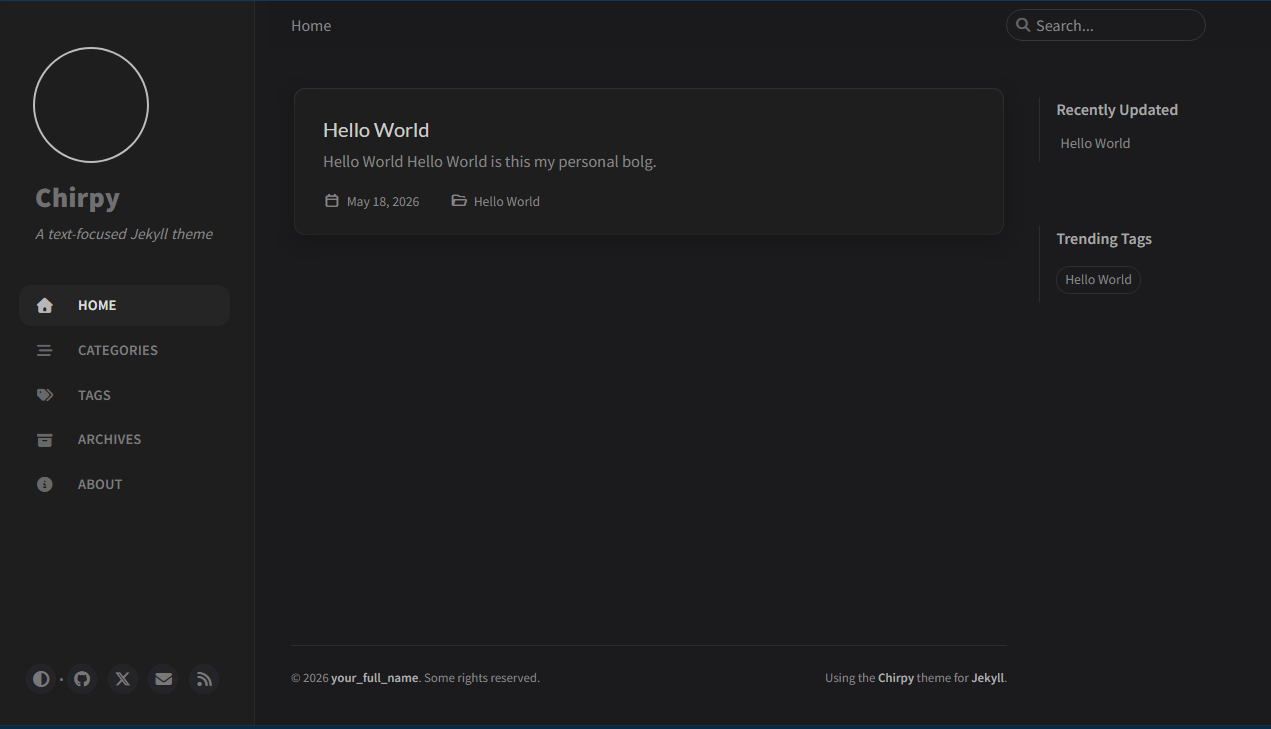
Task: Click the Tags icon in sidebar
Action: (45, 395)
